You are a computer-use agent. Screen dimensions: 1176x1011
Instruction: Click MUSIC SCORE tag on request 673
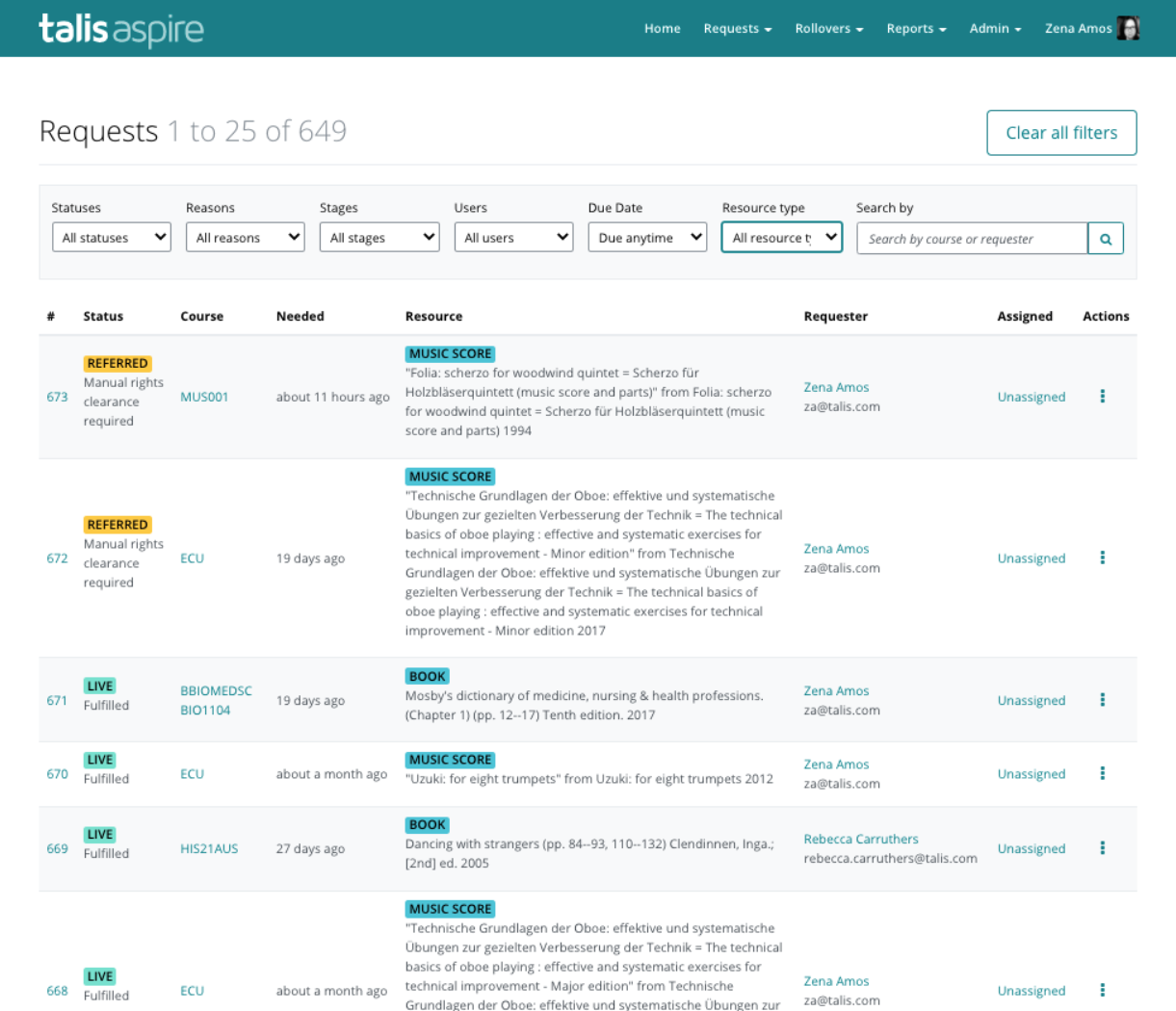pyautogui.click(x=451, y=353)
